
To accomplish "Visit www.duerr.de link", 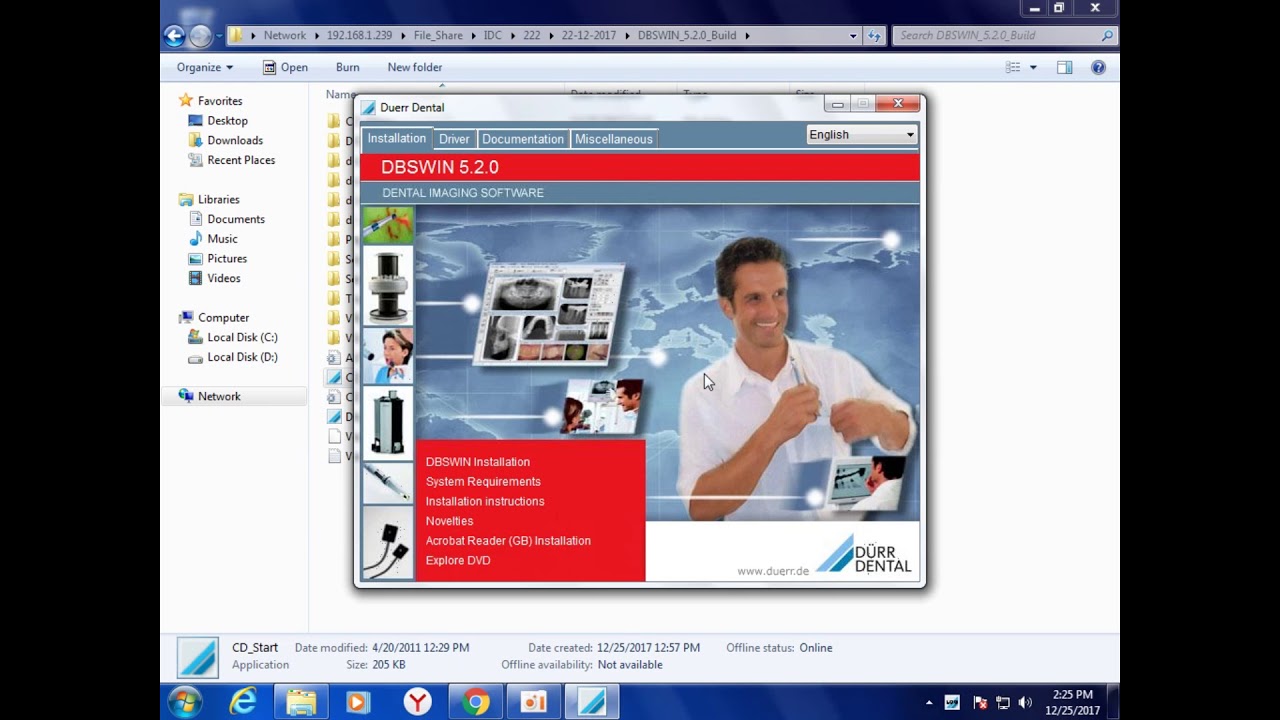I will point(773,571).
